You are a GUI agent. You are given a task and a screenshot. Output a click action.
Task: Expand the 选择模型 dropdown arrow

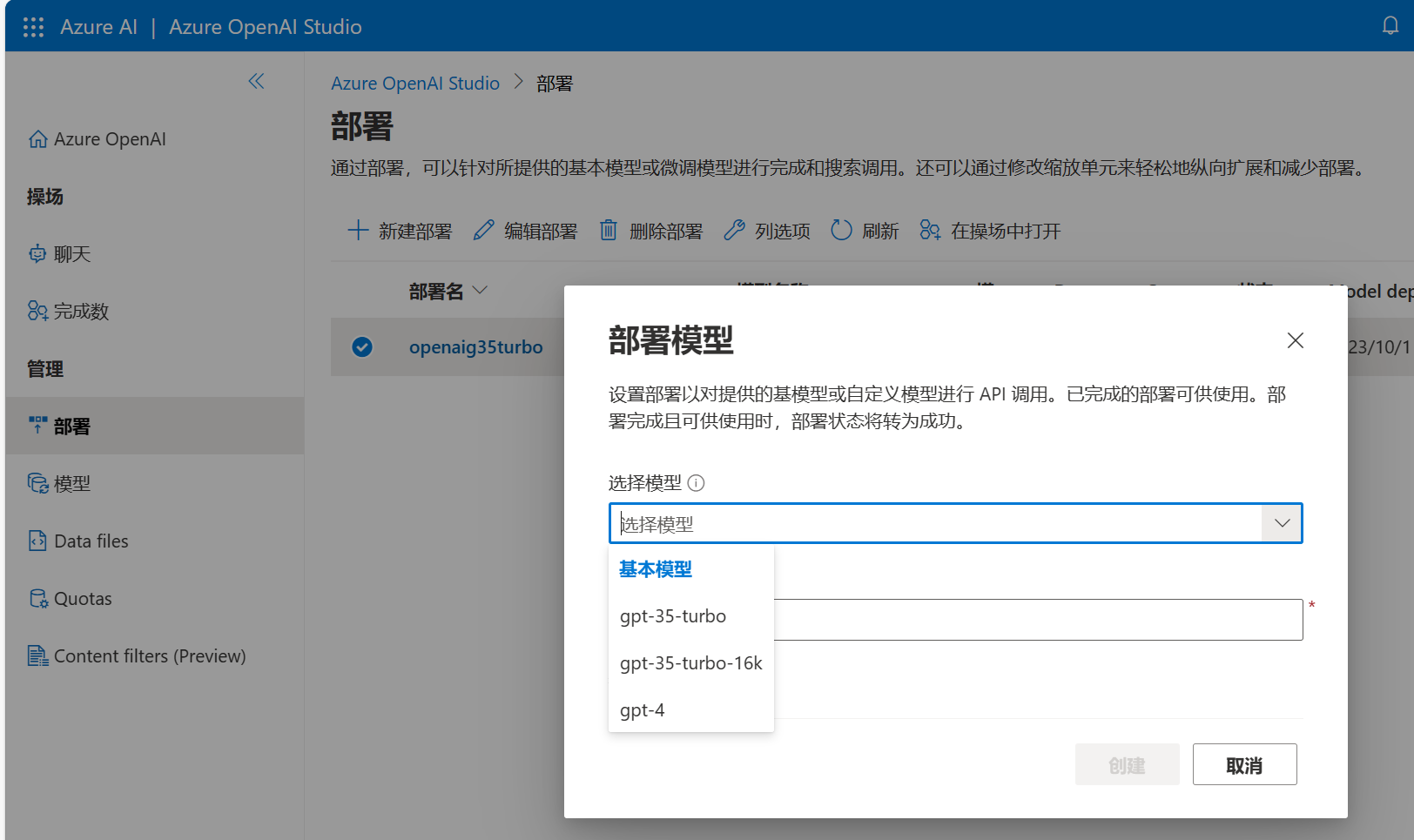click(x=1282, y=523)
